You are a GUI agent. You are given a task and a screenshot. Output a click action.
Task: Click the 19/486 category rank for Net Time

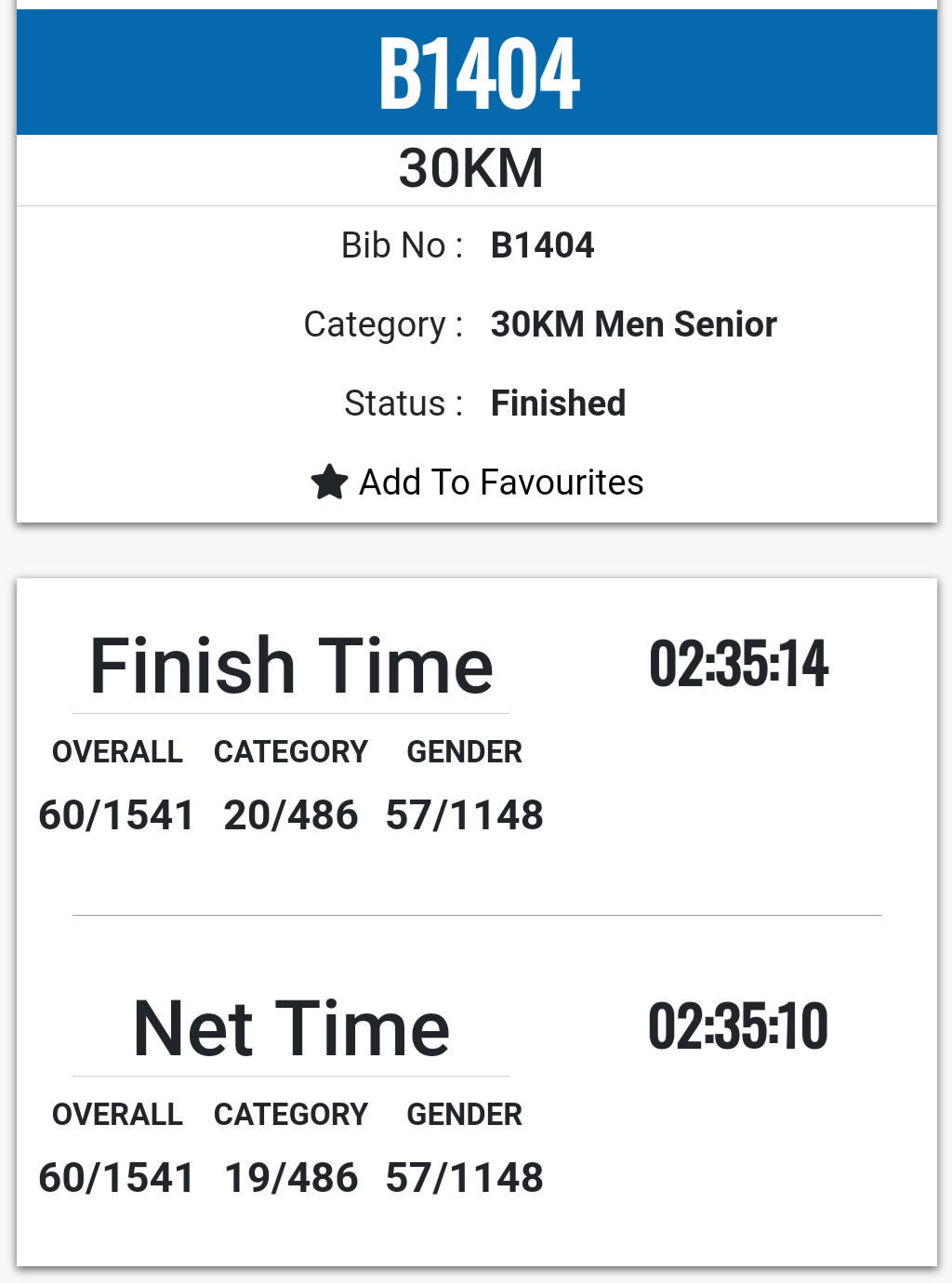(291, 1178)
